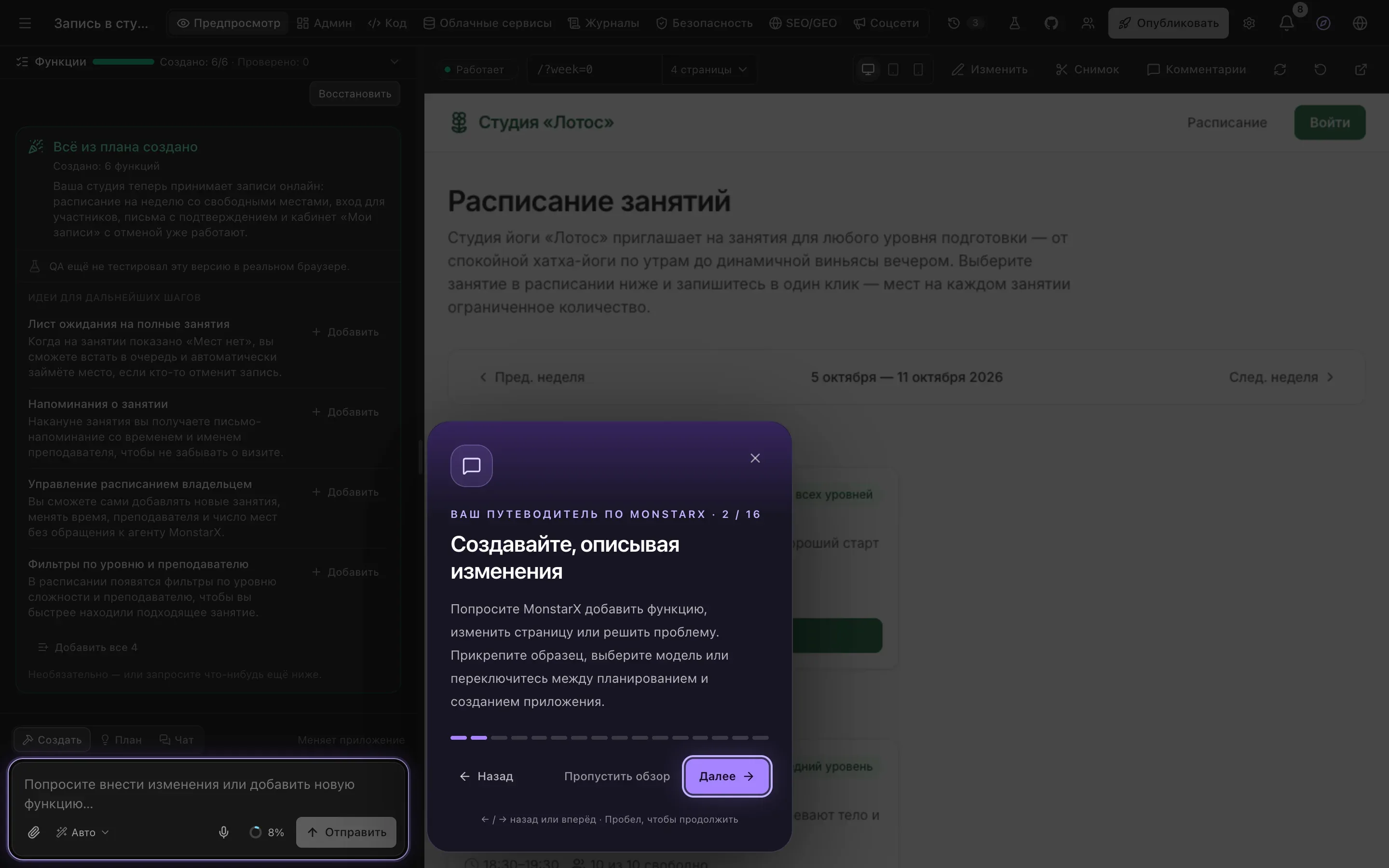
Task: Open the Авто model dropdown
Action: [82, 832]
